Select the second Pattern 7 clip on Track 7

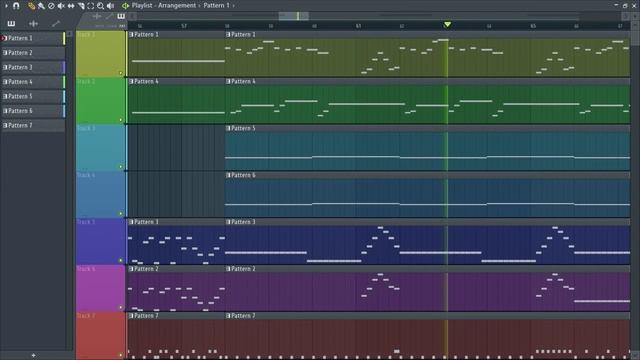pyautogui.click(x=427, y=336)
